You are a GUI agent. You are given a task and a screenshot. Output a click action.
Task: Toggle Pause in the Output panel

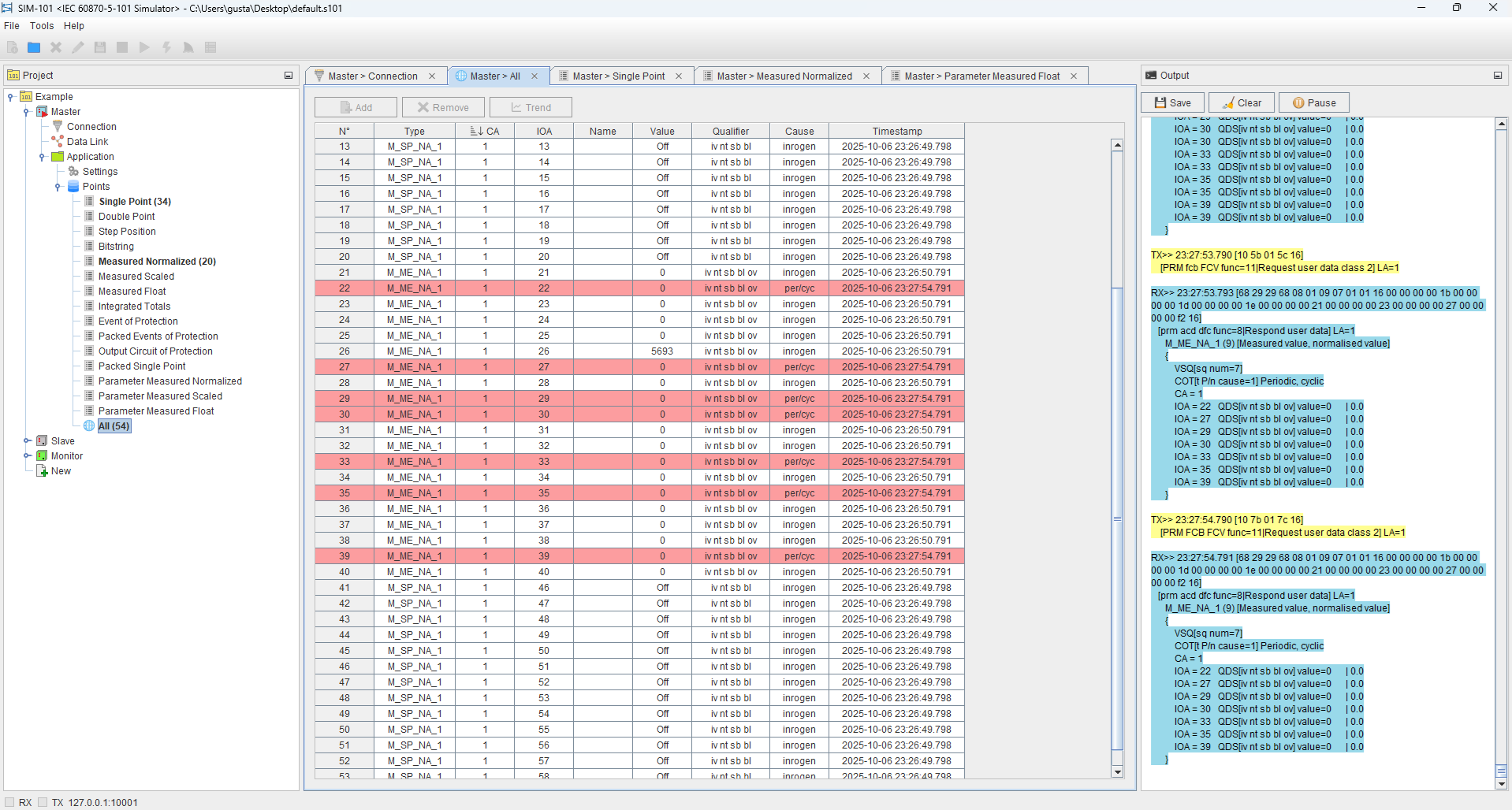pos(1313,102)
